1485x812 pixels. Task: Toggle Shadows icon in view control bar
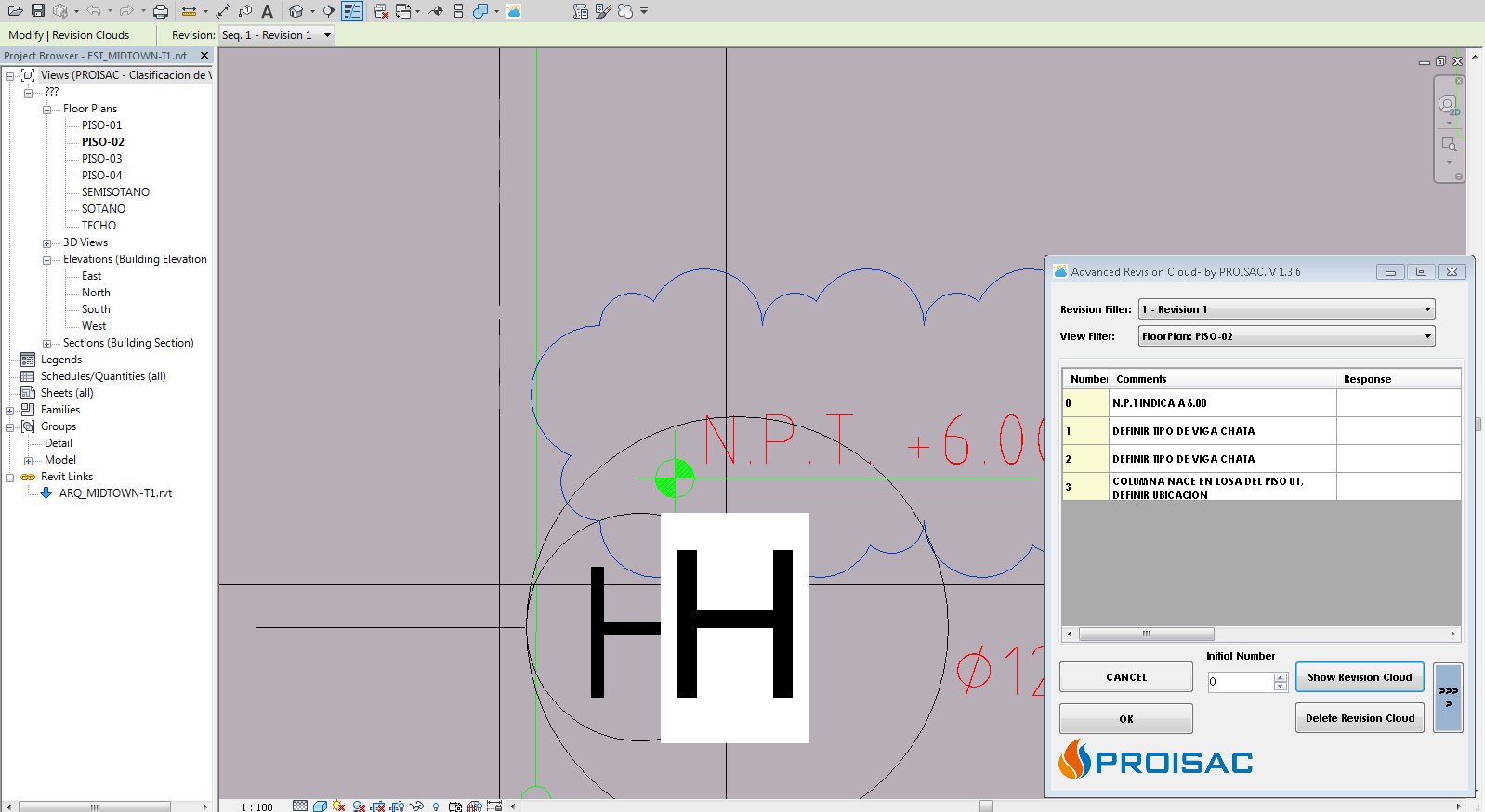pyautogui.click(x=358, y=805)
